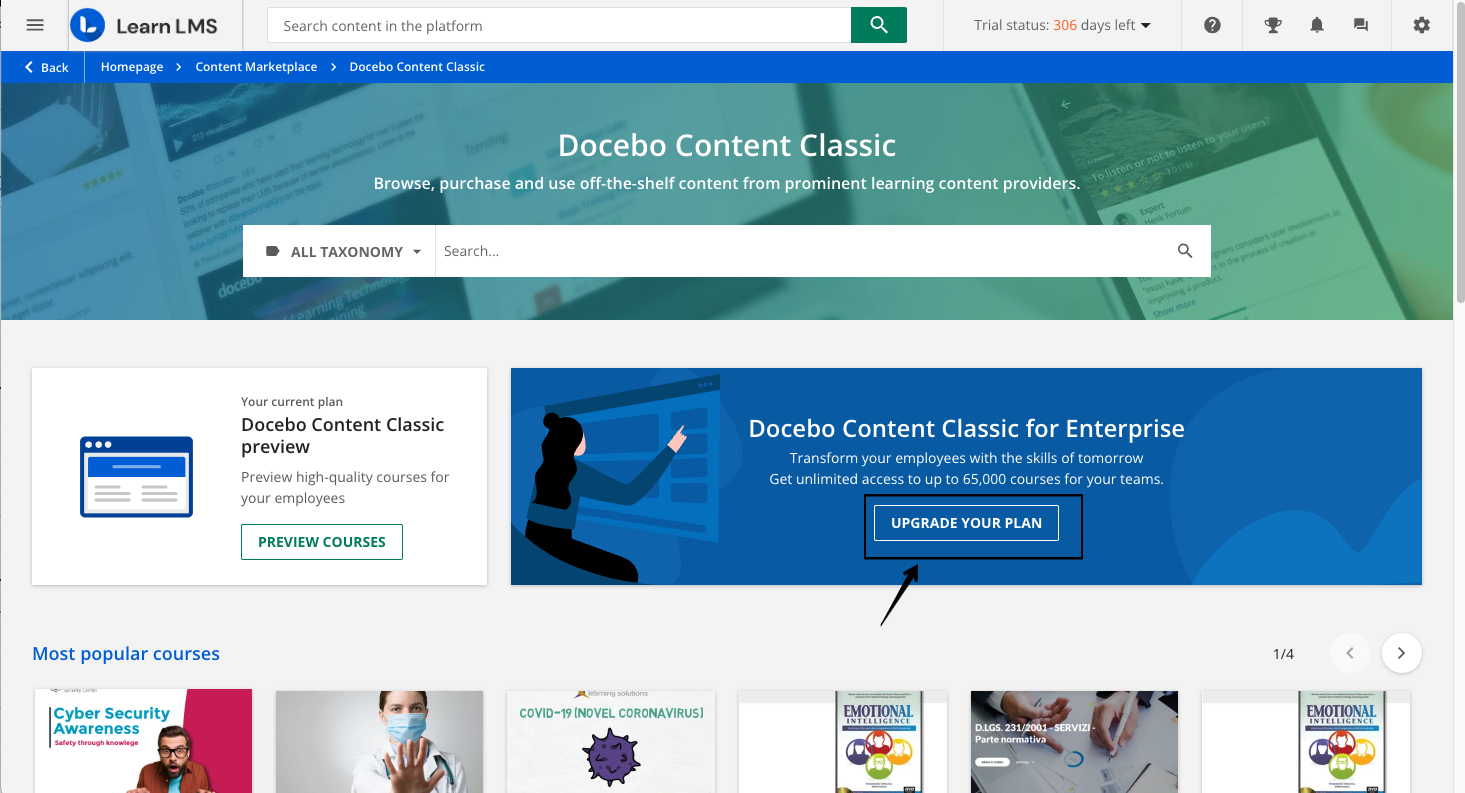The image size is (1465, 793).
Task: Check notifications via the bell icon
Action: click(1316, 24)
